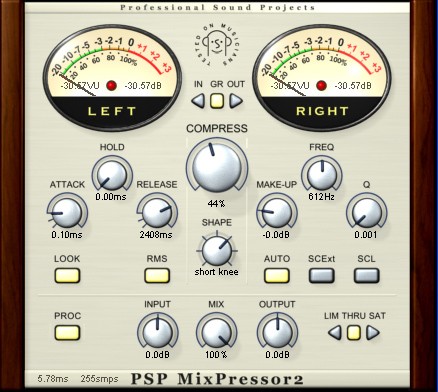
Task: Click the ATTACK knob
Action: click(67, 213)
